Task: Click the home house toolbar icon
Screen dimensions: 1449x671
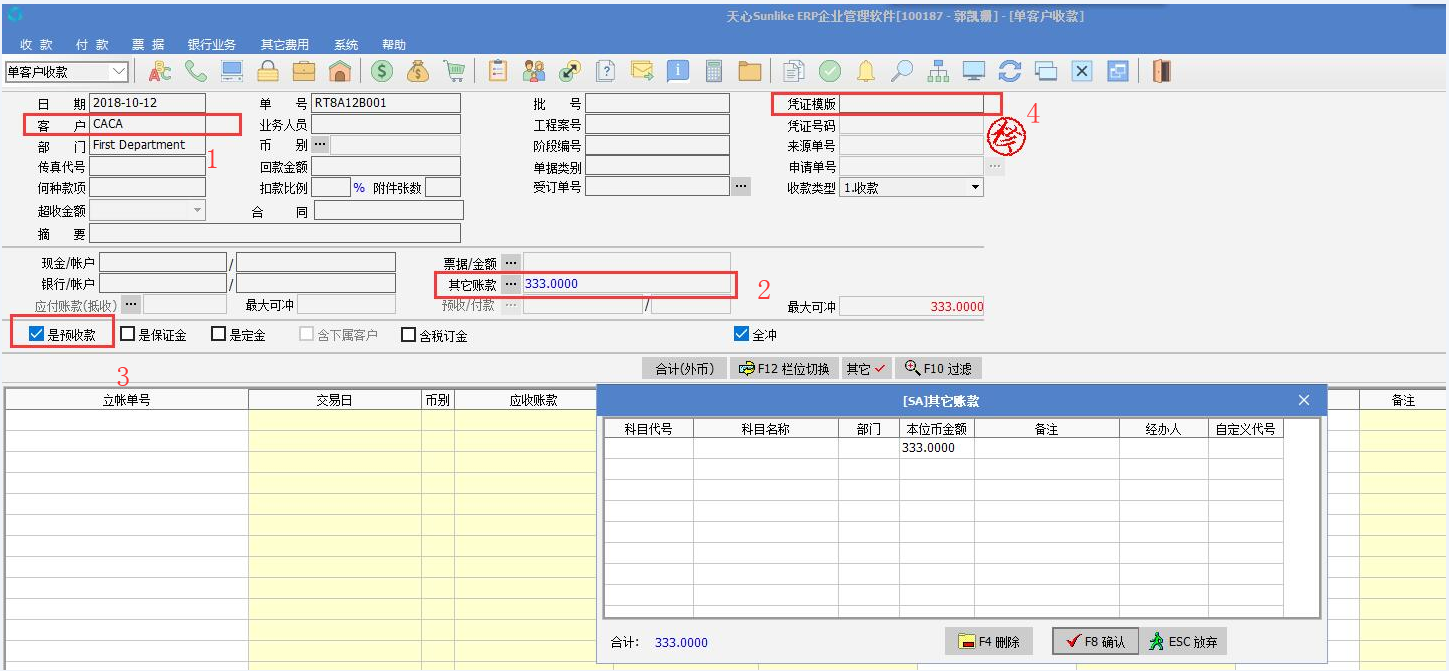Action: (340, 71)
